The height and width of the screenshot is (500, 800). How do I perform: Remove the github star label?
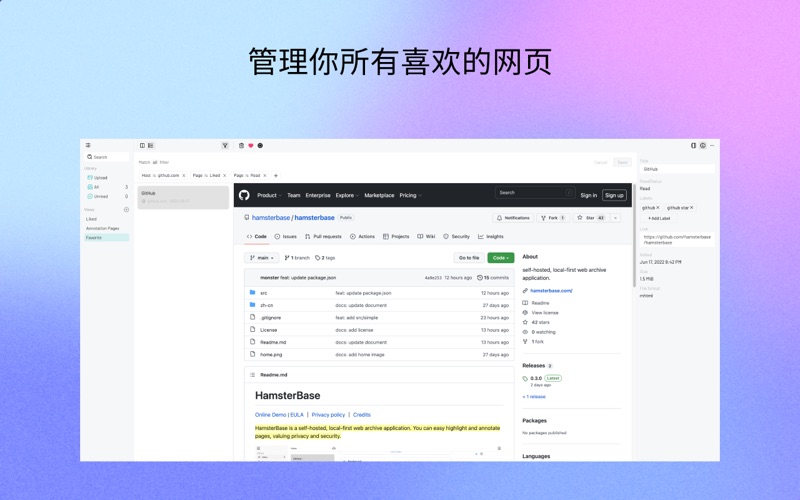click(692, 208)
